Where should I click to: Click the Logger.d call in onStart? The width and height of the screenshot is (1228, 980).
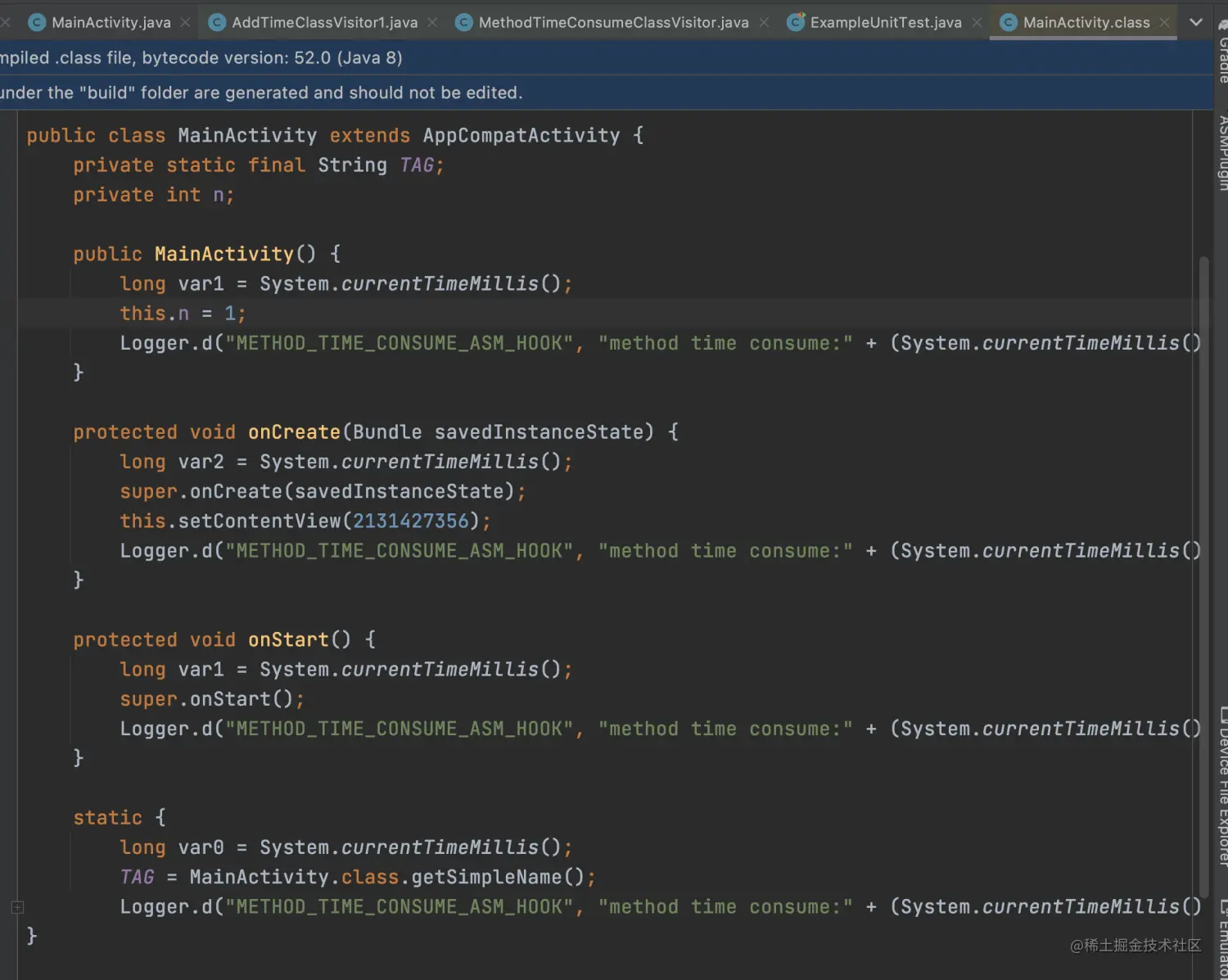tap(659, 729)
